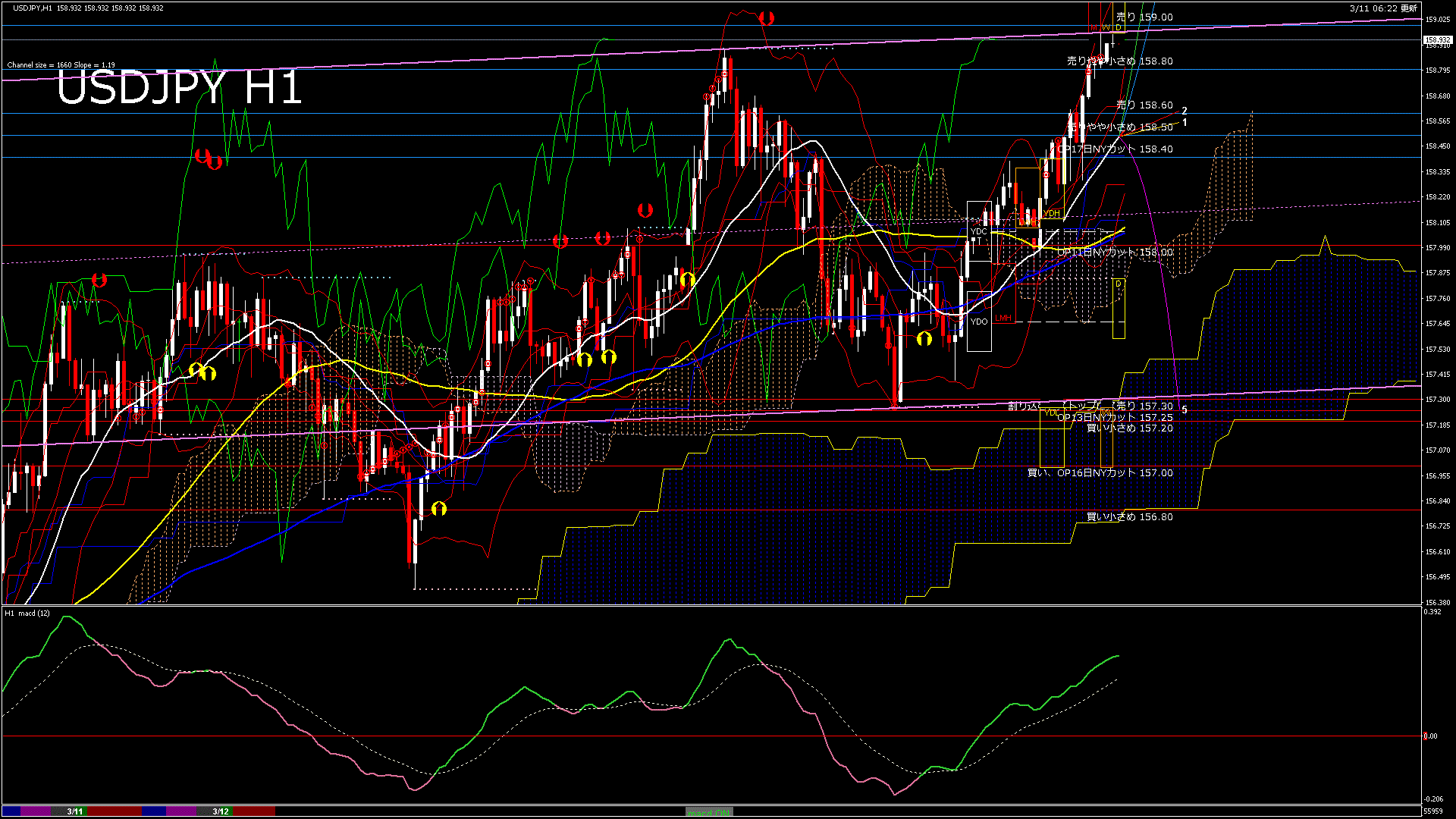1456x819 pixels.
Task: Click the lowest yellow buy arrow marker
Action: click(439, 508)
